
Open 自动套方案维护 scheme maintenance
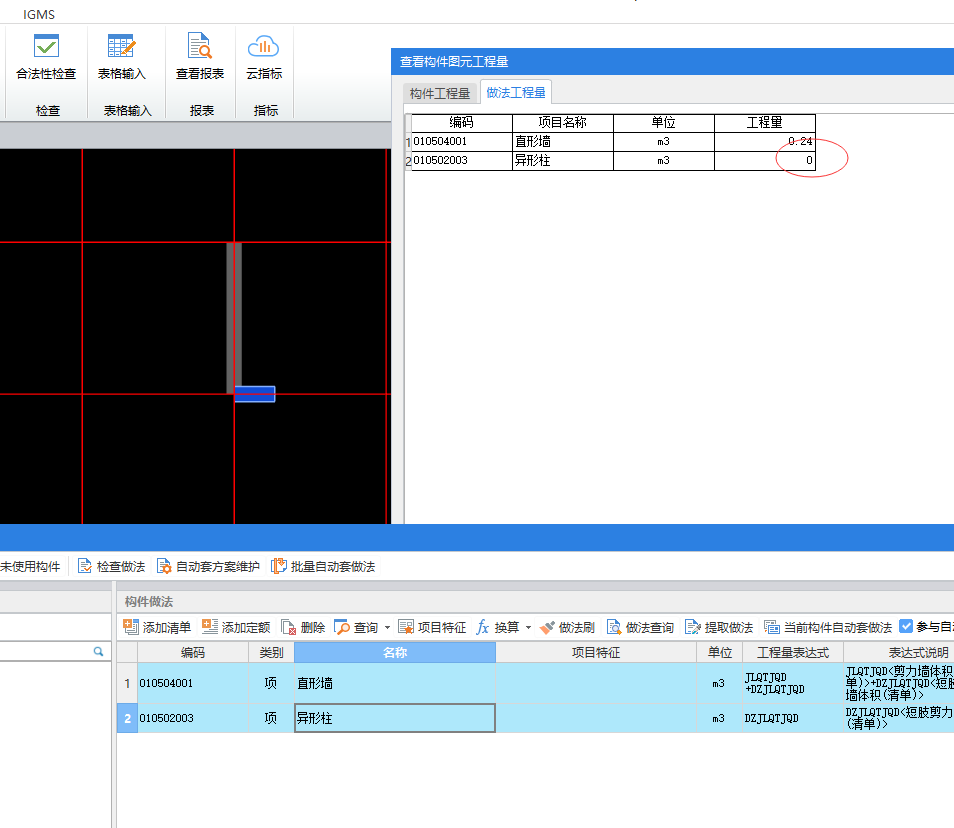208,566
